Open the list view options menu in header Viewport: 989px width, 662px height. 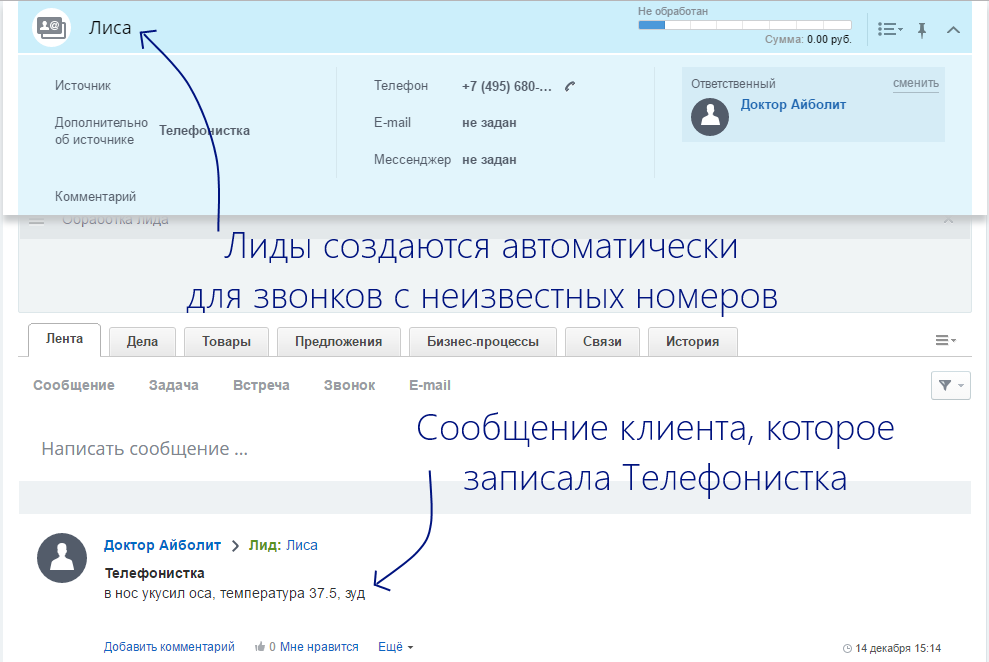pos(889,30)
